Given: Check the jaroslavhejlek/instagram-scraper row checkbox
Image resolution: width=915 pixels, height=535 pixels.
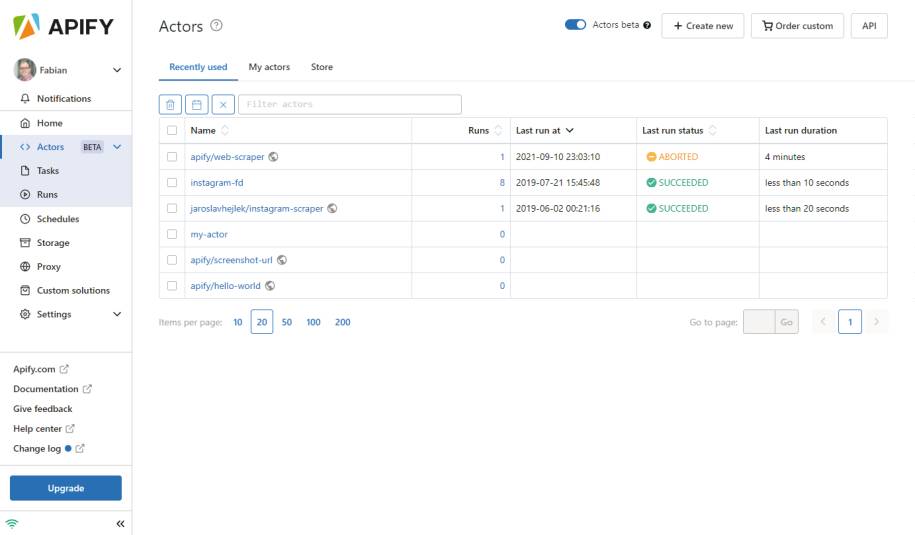Looking at the screenshot, I should (172, 208).
